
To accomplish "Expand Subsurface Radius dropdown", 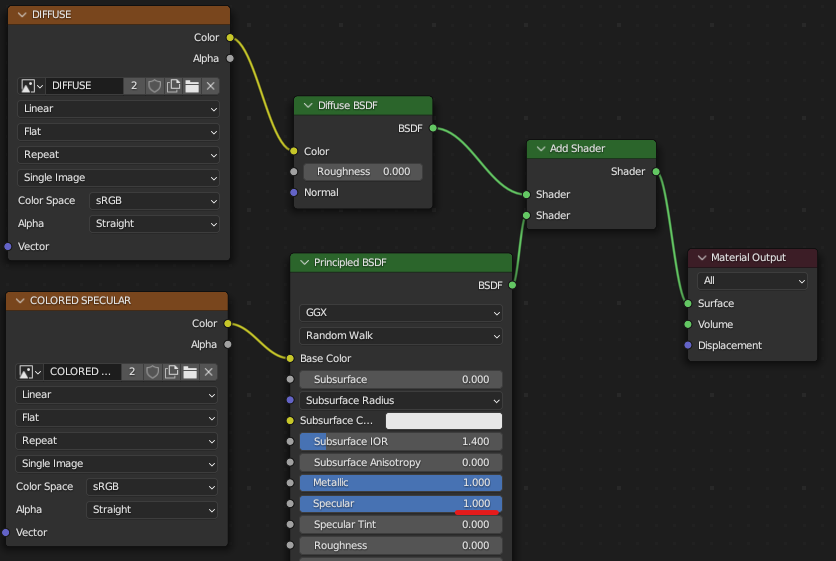I will tap(401, 400).
